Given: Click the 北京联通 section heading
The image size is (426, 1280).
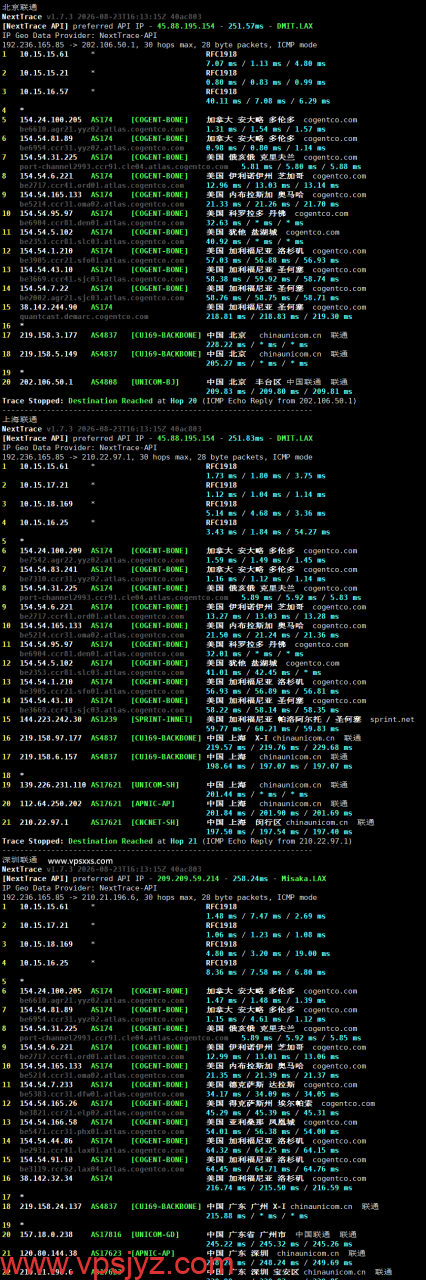Looking at the screenshot, I should [21, 6].
